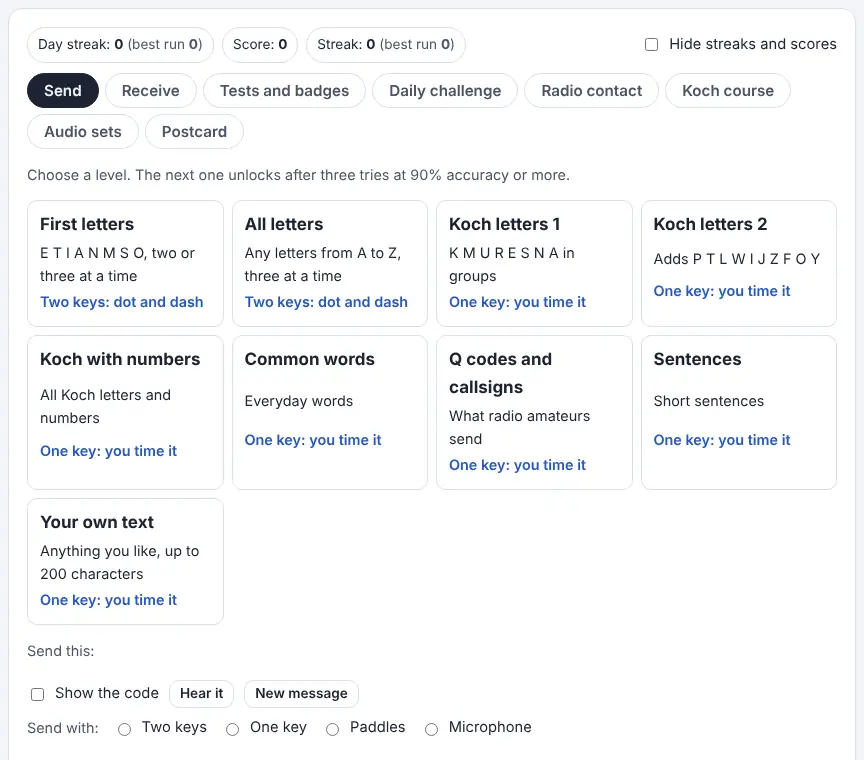Generate a New message
Screen dimensions: 864x760
coord(301,693)
